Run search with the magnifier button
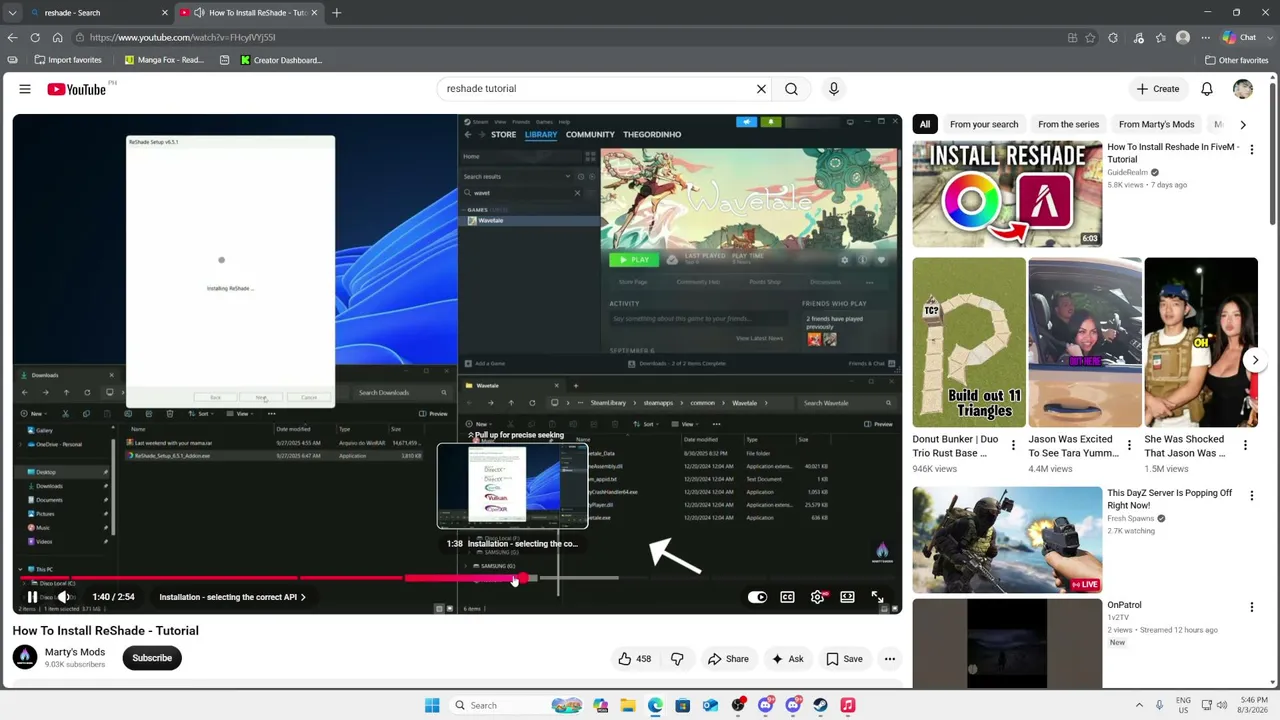Screen dimensions: 1280x720 [791, 89]
